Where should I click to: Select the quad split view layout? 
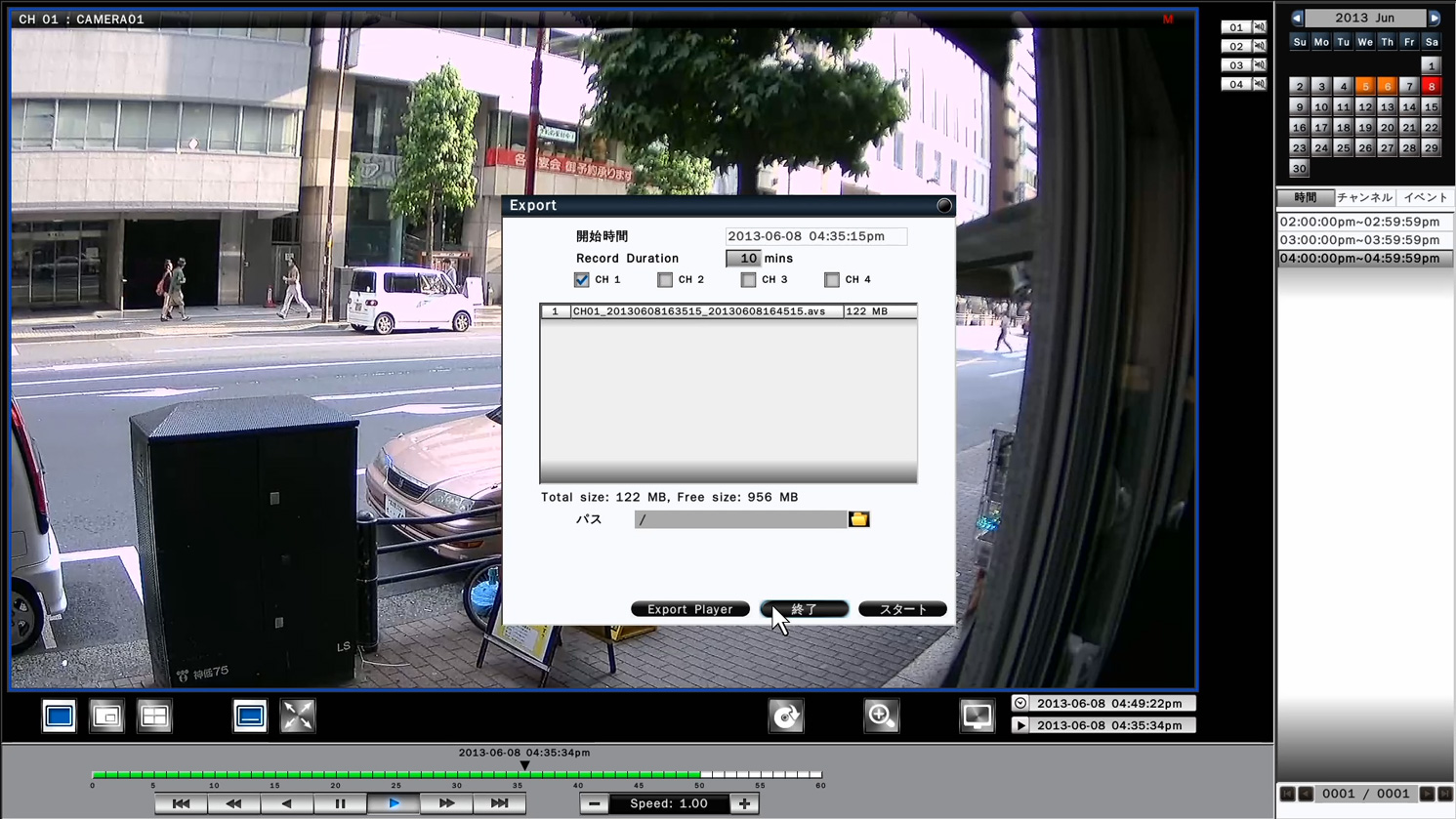[x=154, y=717]
